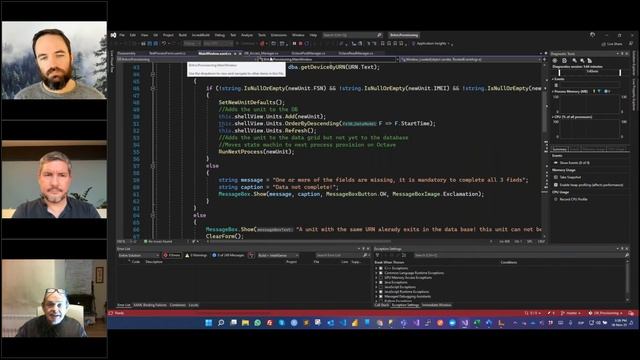Open the Windows Start menu
This screenshot has width=640, height=360.
click(209, 323)
